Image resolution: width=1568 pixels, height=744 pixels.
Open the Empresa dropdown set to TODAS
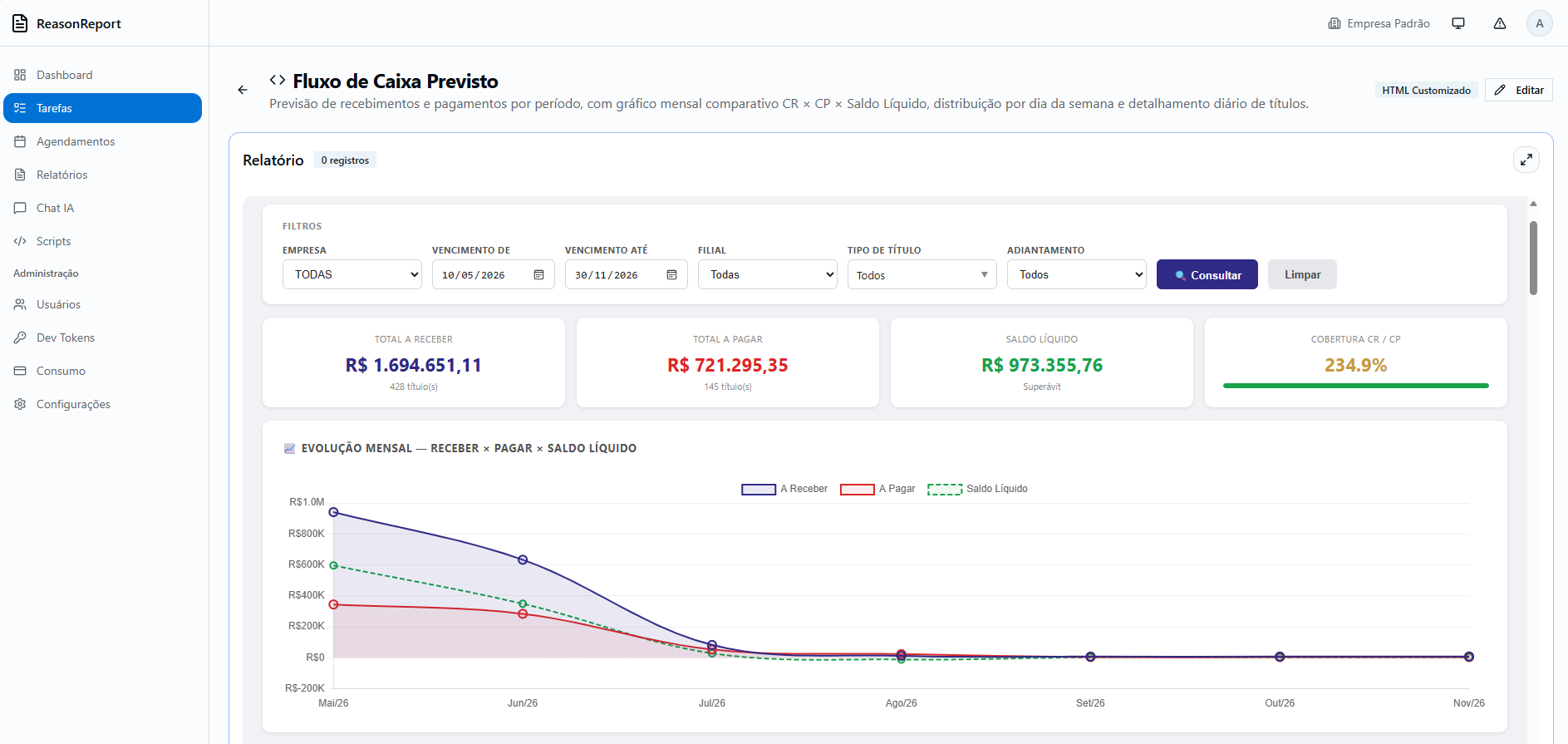(x=352, y=274)
